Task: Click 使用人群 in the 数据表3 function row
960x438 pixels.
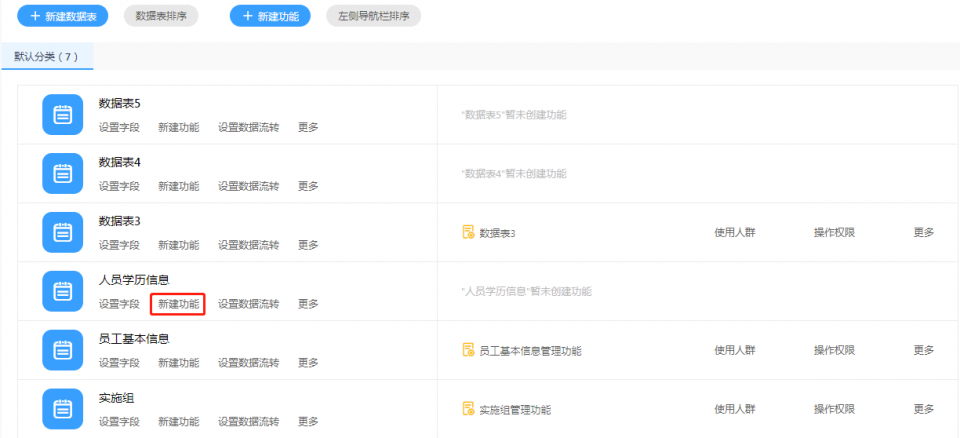Action: click(735, 232)
